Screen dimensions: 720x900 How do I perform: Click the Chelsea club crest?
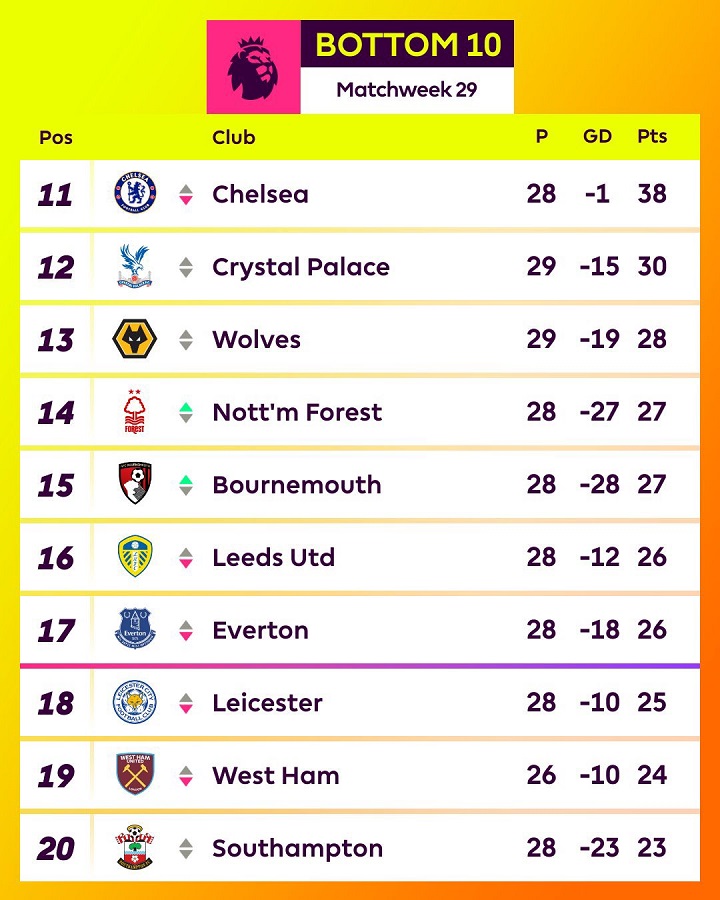tap(135, 193)
